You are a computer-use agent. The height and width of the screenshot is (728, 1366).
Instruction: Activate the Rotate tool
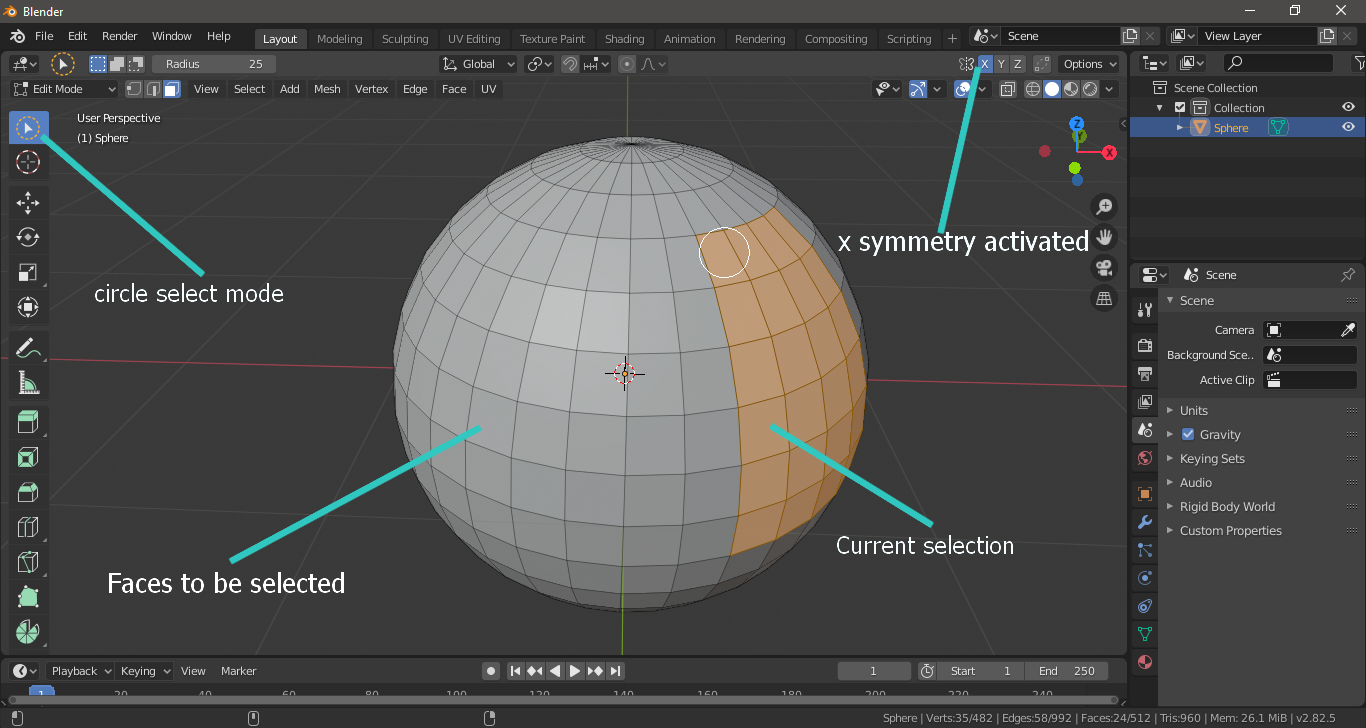tap(28, 237)
